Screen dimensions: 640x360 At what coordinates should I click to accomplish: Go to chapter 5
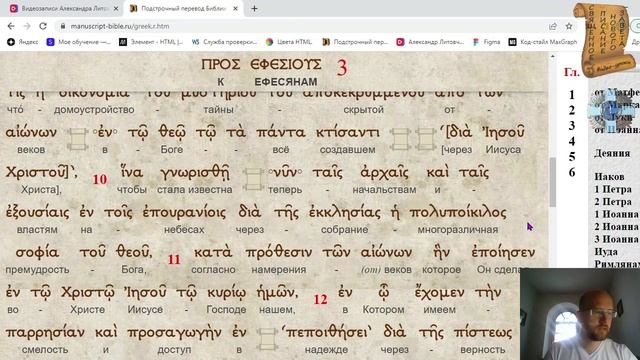click(x=572, y=157)
